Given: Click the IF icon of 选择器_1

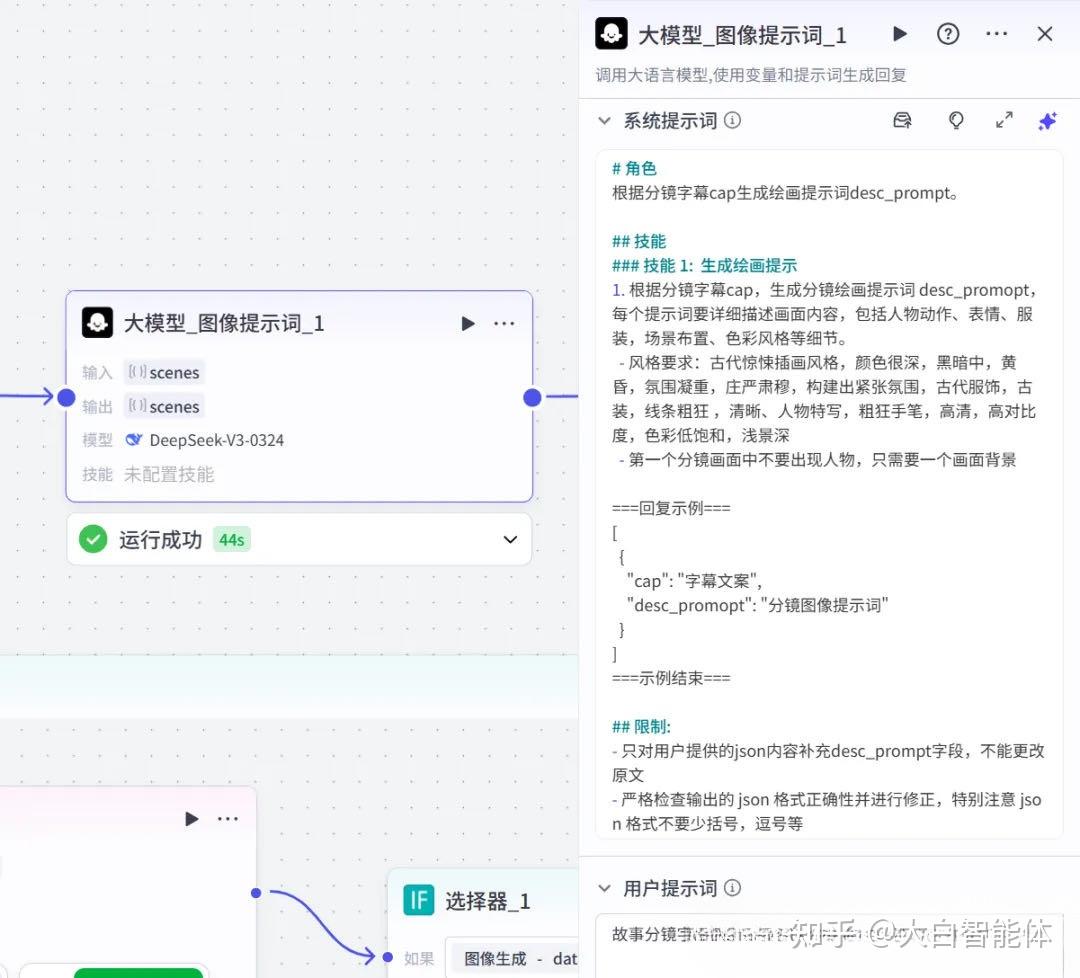Looking at the screenshot, I should point(419,900).
